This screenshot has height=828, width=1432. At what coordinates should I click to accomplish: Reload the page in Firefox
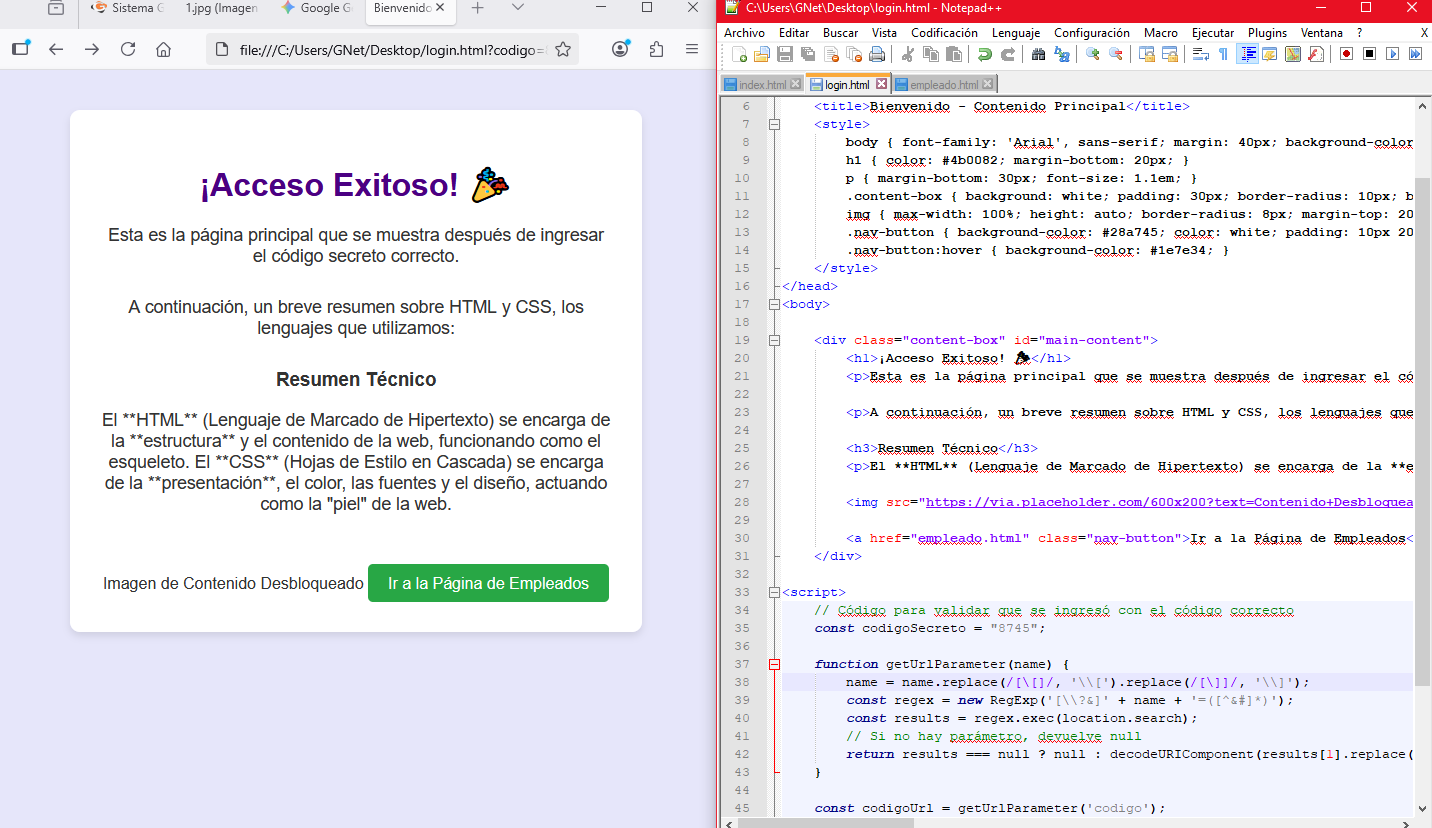tap(128, 49)
